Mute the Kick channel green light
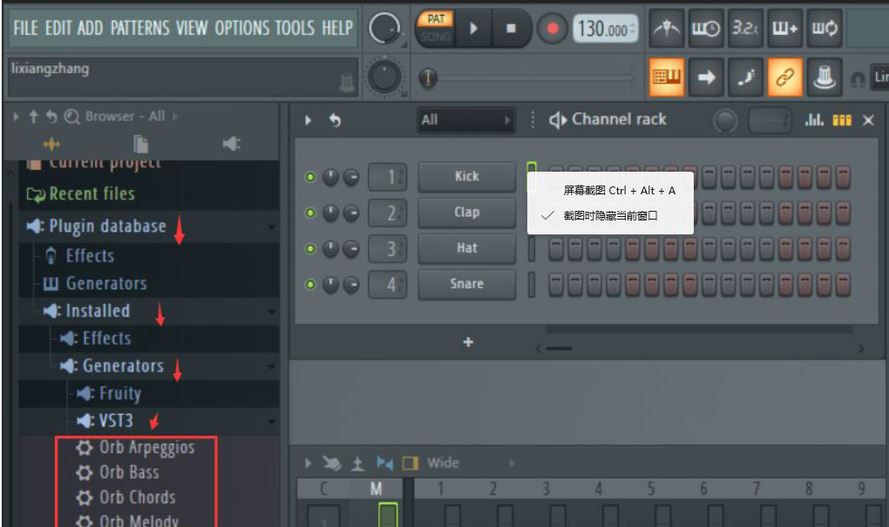Viewport: 889px width, 527px height. (x=310, y=177)
